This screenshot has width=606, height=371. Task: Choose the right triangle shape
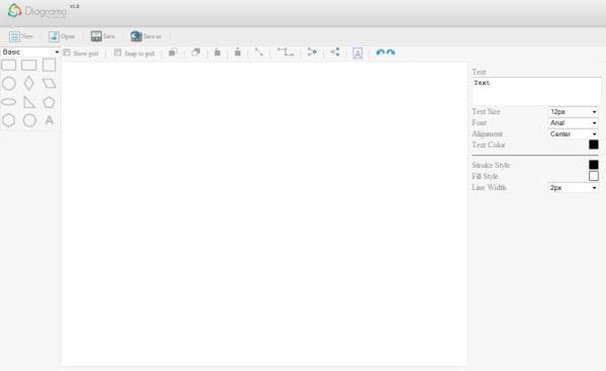click(29, 102)
